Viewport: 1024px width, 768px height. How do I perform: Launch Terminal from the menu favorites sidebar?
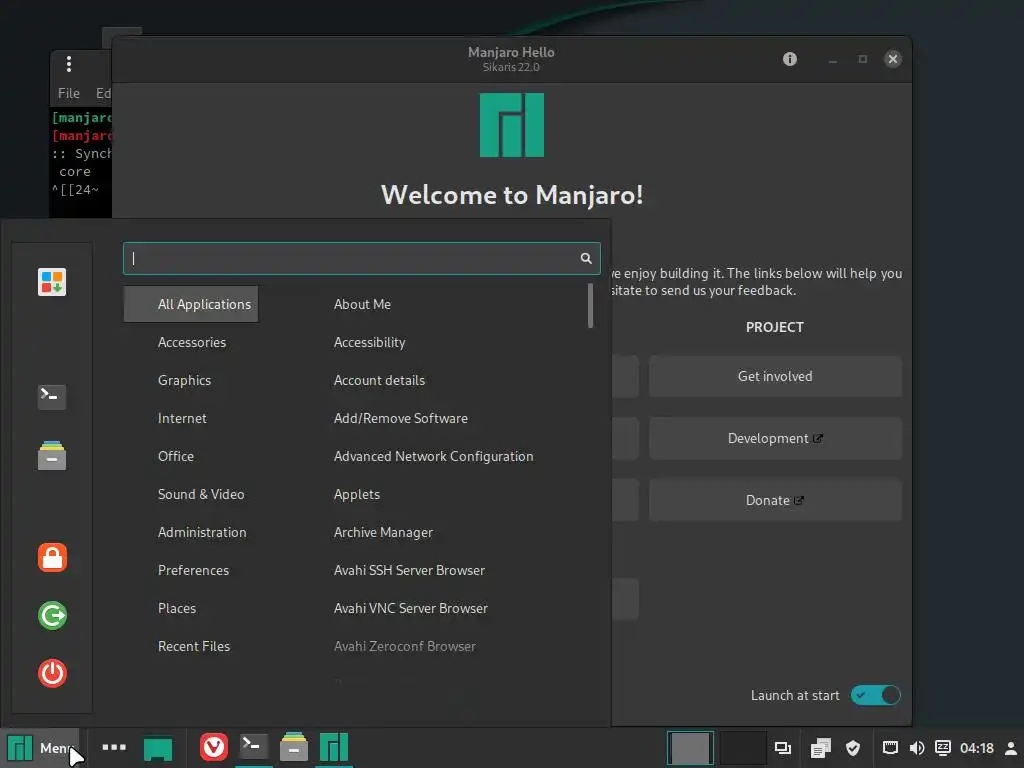point(52,396)
